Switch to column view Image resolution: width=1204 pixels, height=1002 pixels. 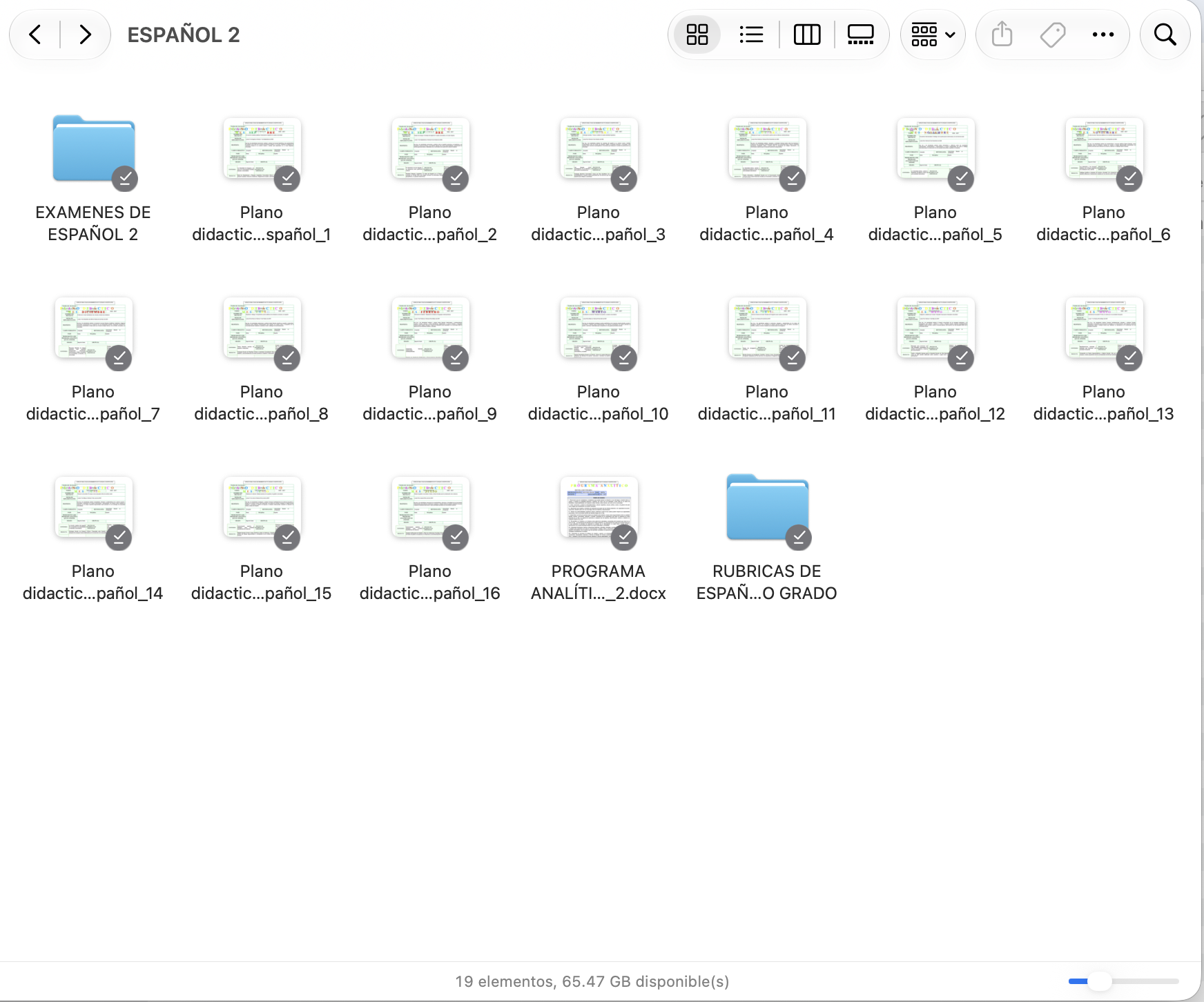pyautogui.click(x=806, y=35)
